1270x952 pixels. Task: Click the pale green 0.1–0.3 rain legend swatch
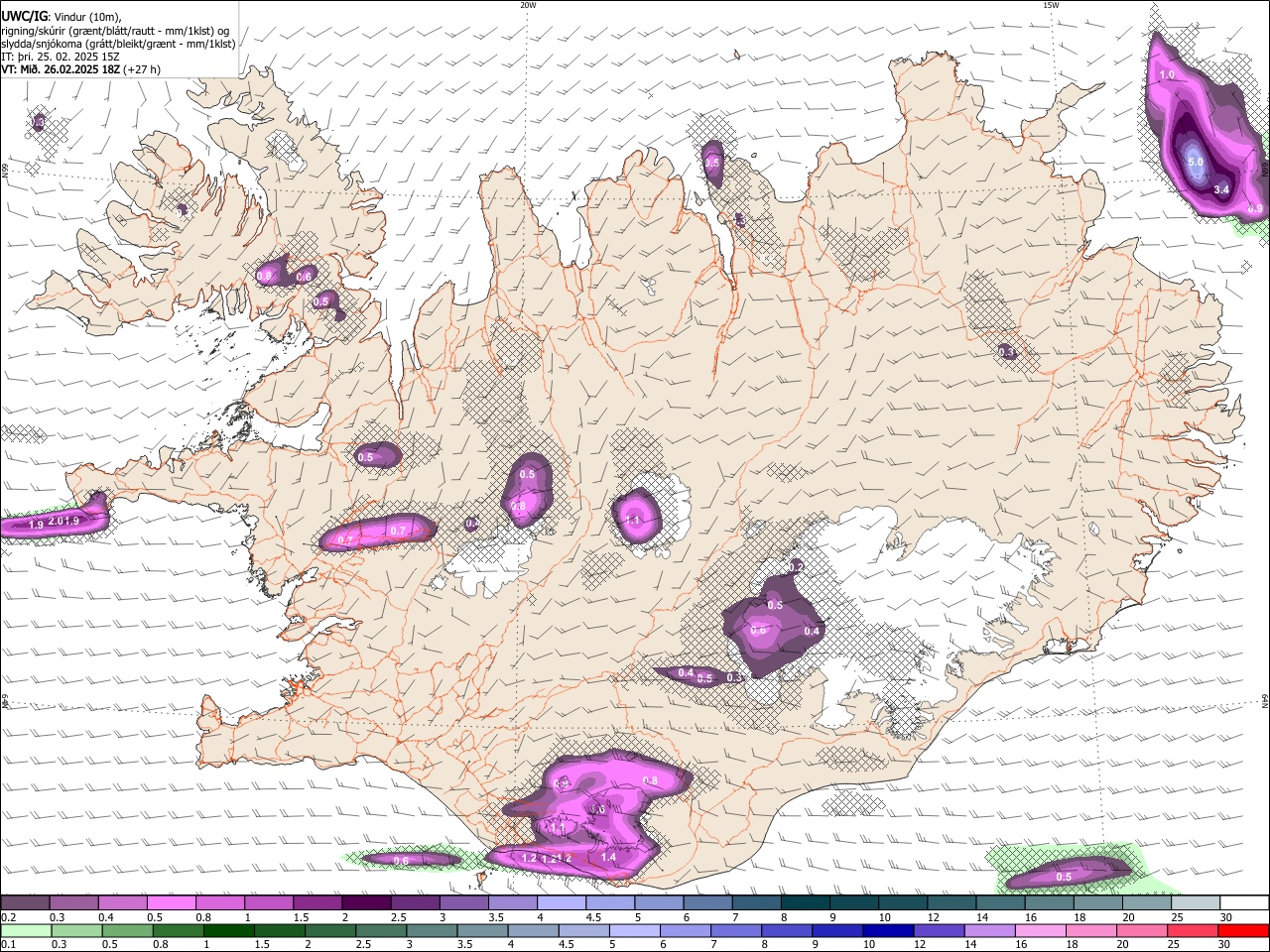[x=25, y=931]
